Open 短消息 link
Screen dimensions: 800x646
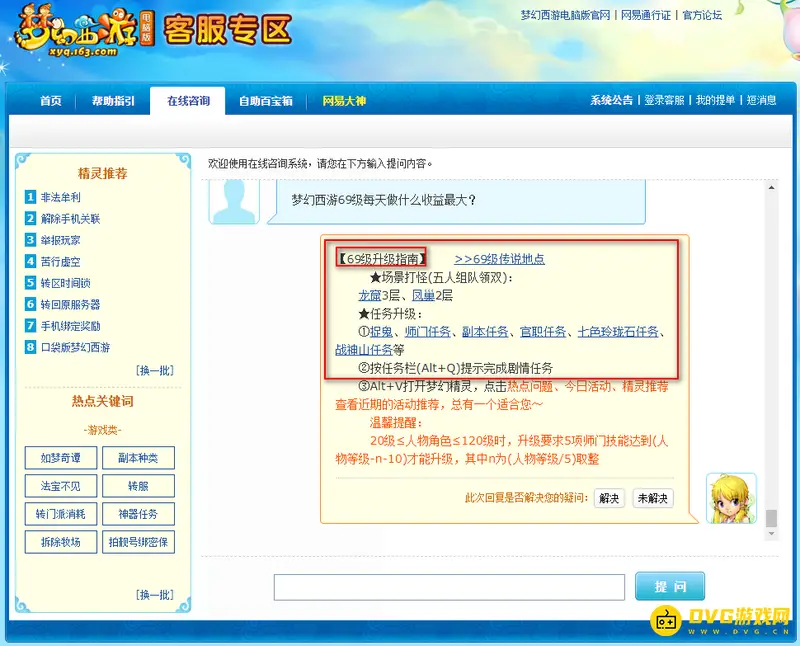click(761, 100)
